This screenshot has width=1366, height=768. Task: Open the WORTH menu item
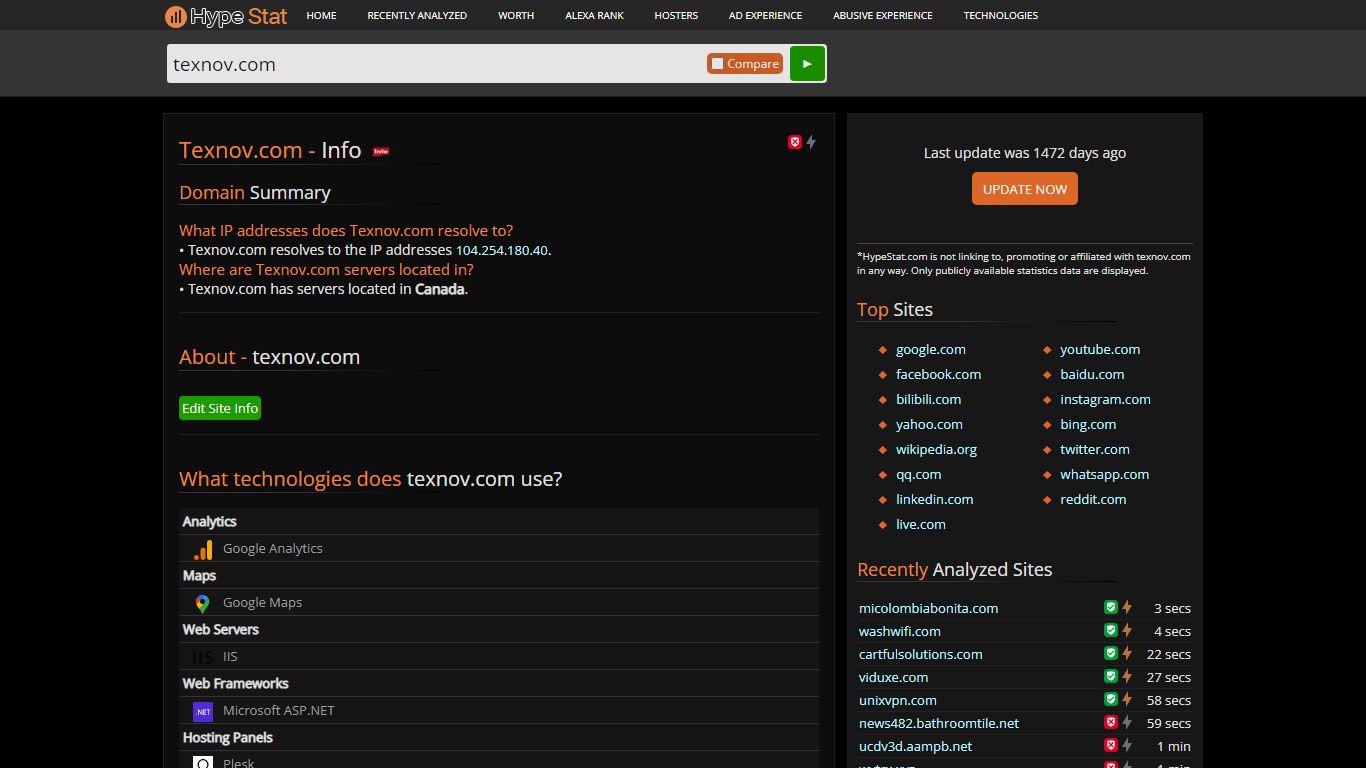pyautogui.click(x=516, y=15)
